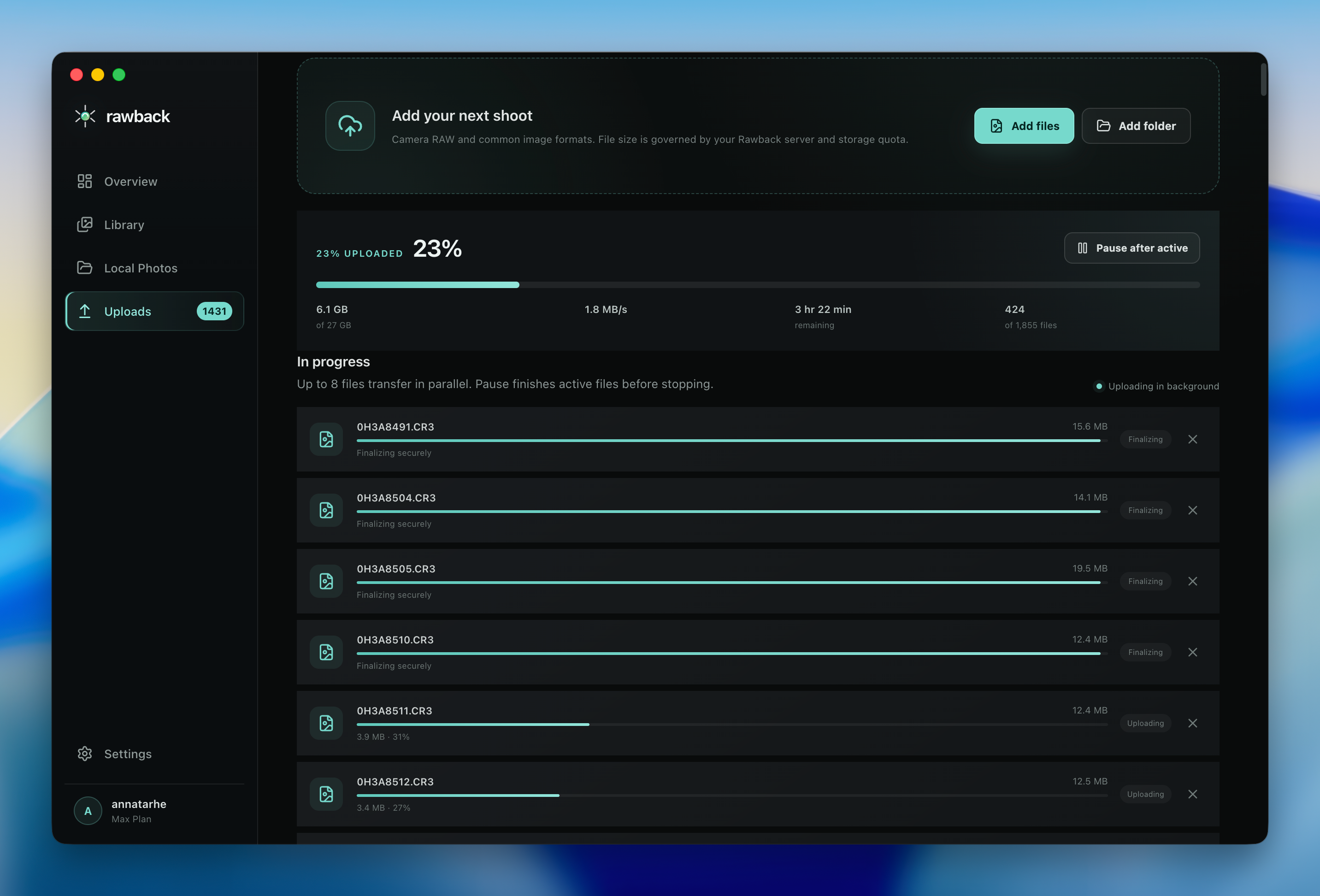The width and height of the screenshot is (1320, 896).
Task: Click the Add files button
Action: (1024, 125)
